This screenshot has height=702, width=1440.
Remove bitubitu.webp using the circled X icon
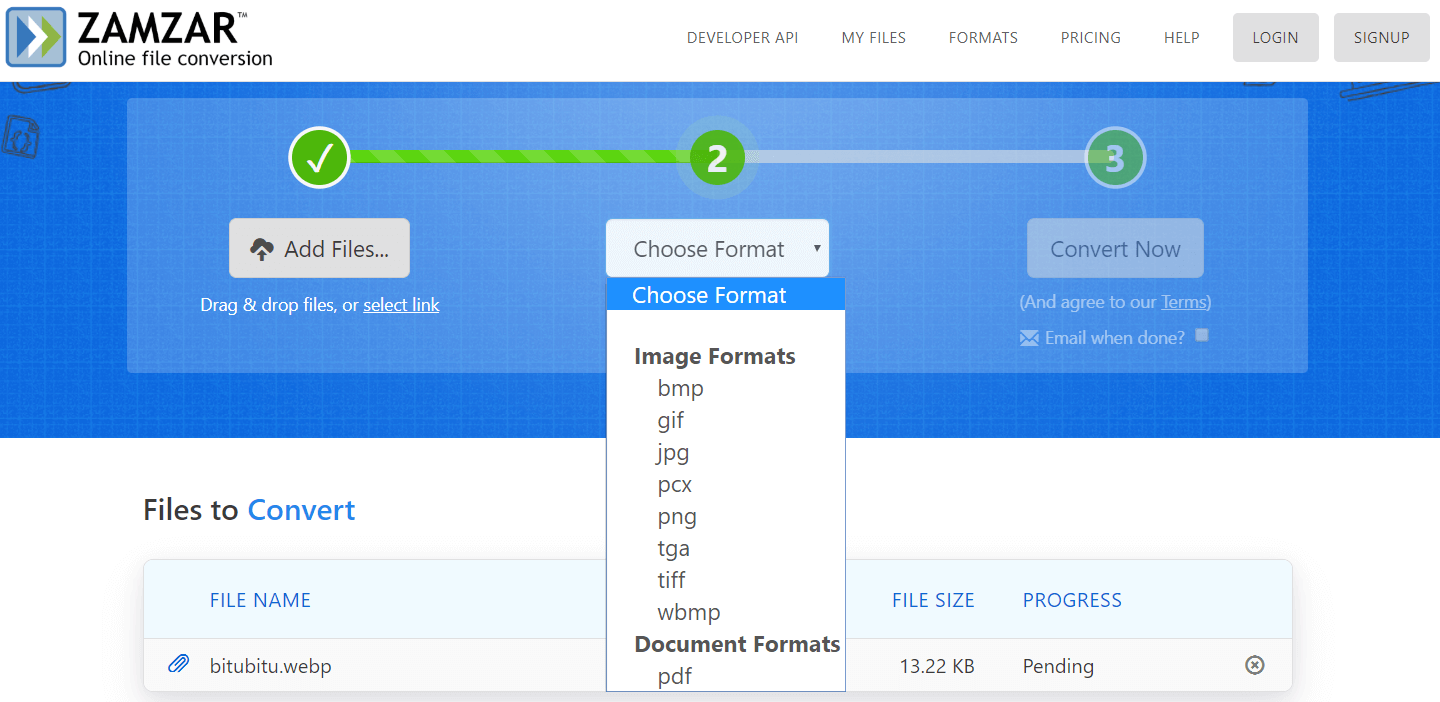coord(1255,665)
